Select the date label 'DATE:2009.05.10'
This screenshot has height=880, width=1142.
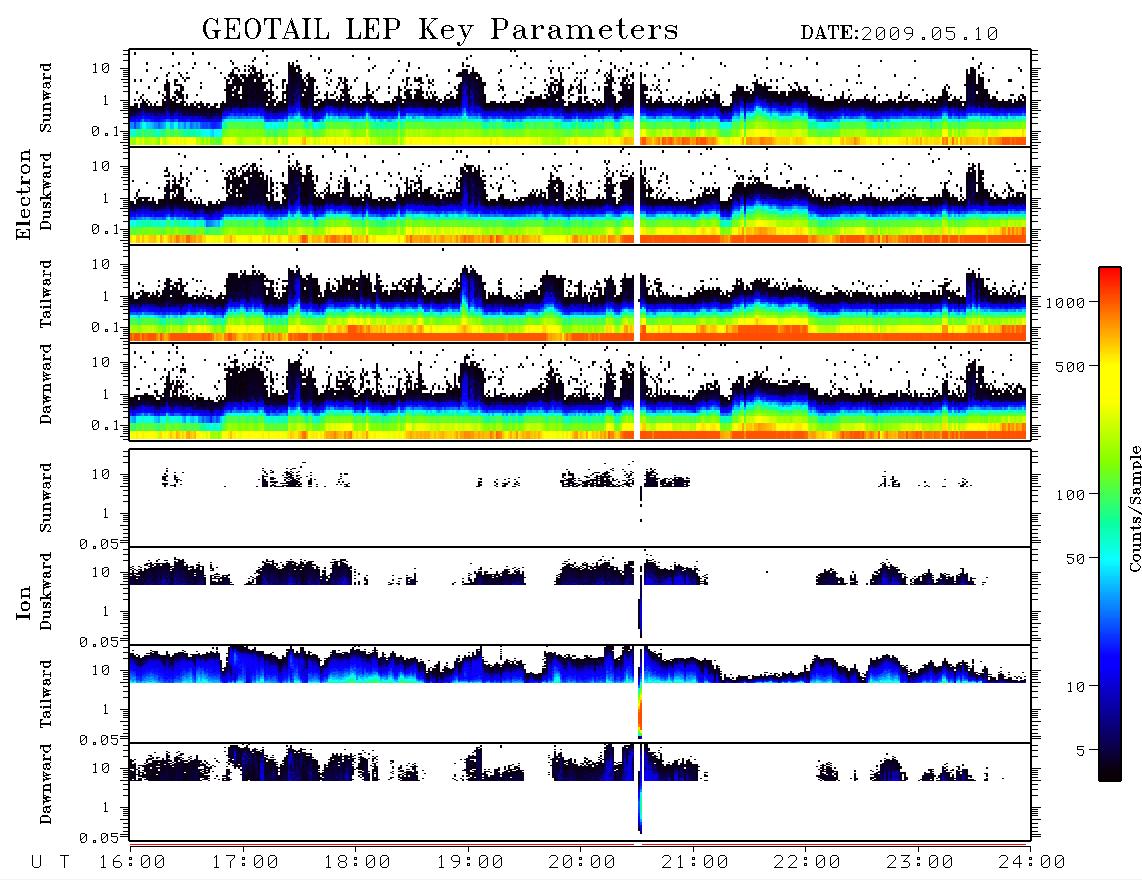point(899,34)
